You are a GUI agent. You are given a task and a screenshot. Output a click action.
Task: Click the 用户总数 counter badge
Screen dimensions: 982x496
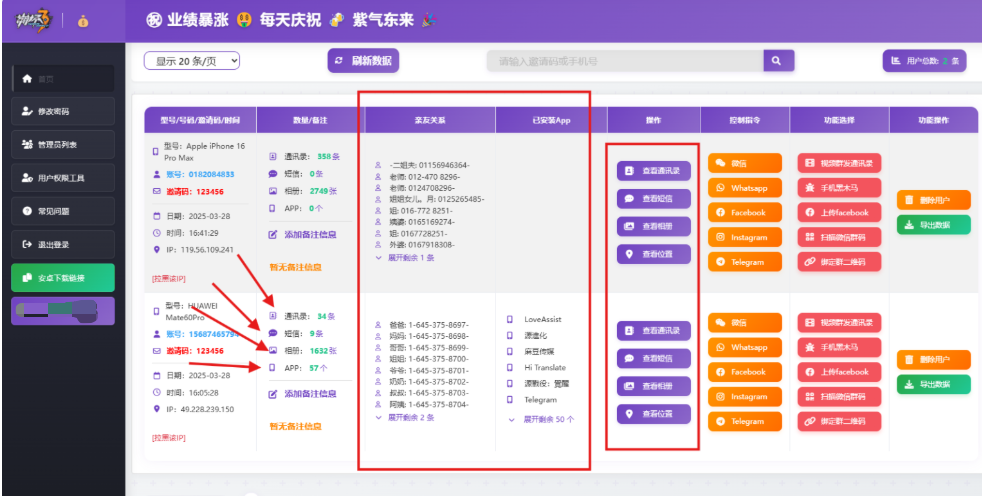924,61
